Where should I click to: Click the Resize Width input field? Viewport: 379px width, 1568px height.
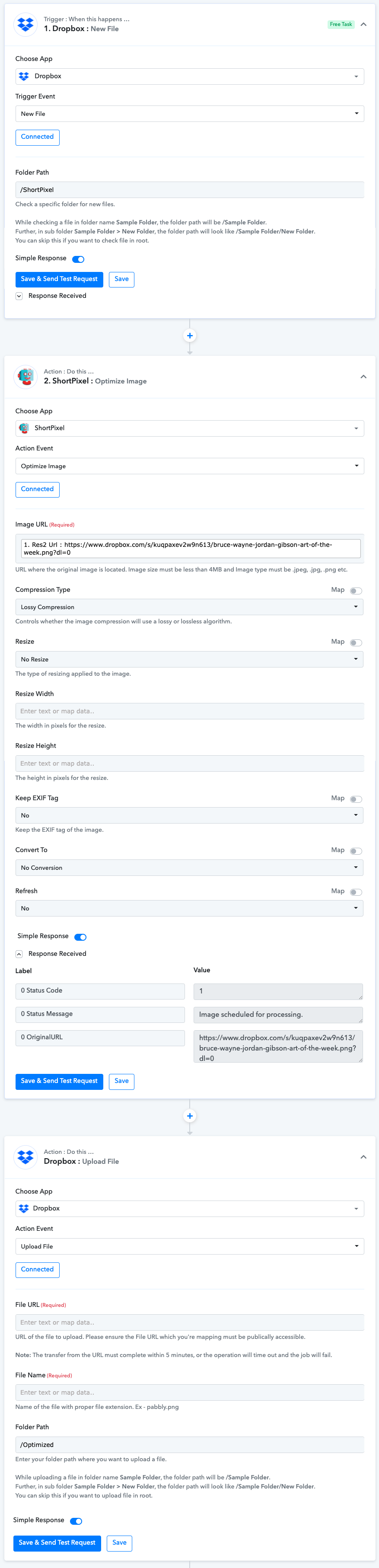pos(189,711)
